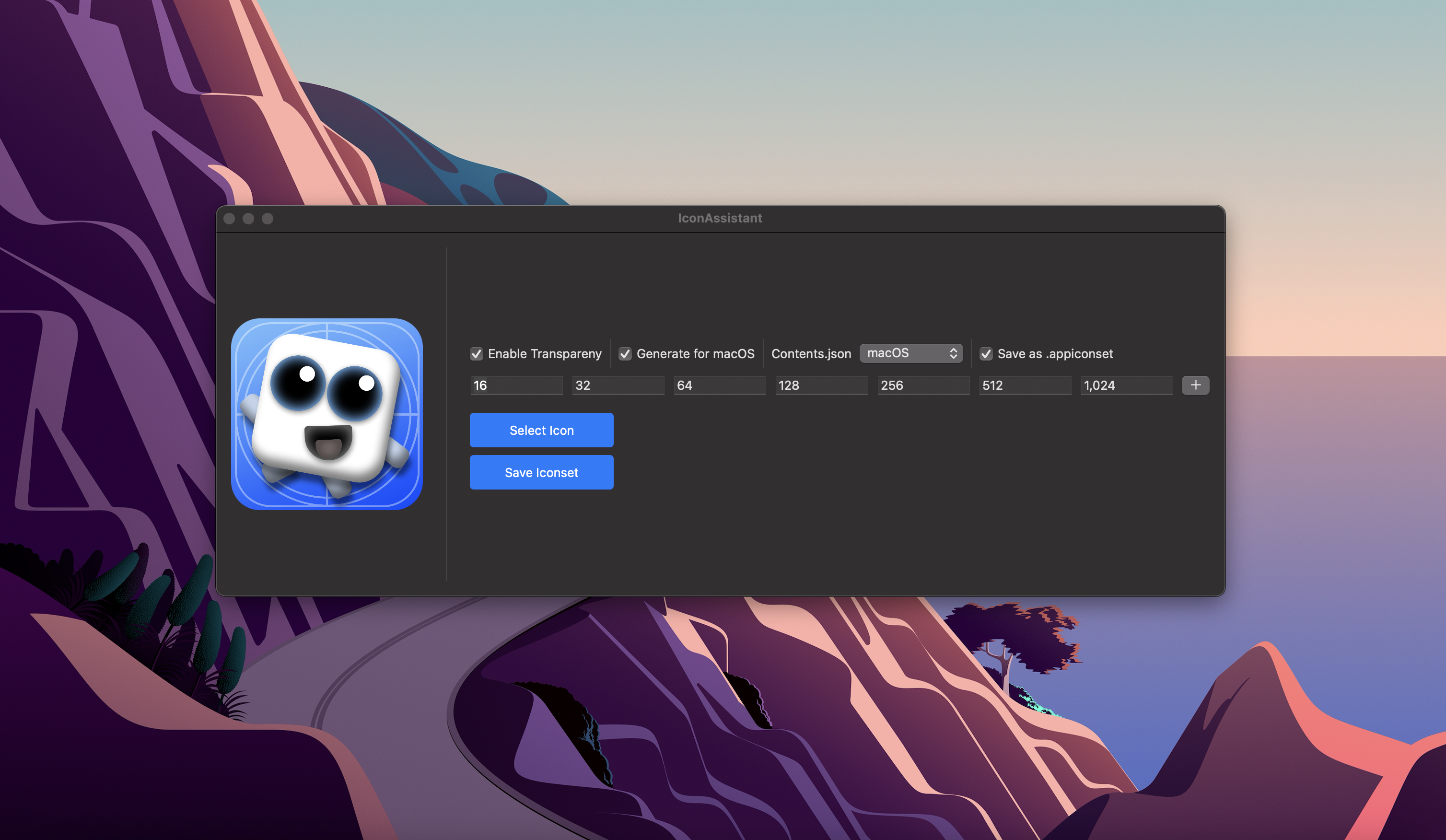Uncheck Generate for macOS checkbox

[625, 354]
